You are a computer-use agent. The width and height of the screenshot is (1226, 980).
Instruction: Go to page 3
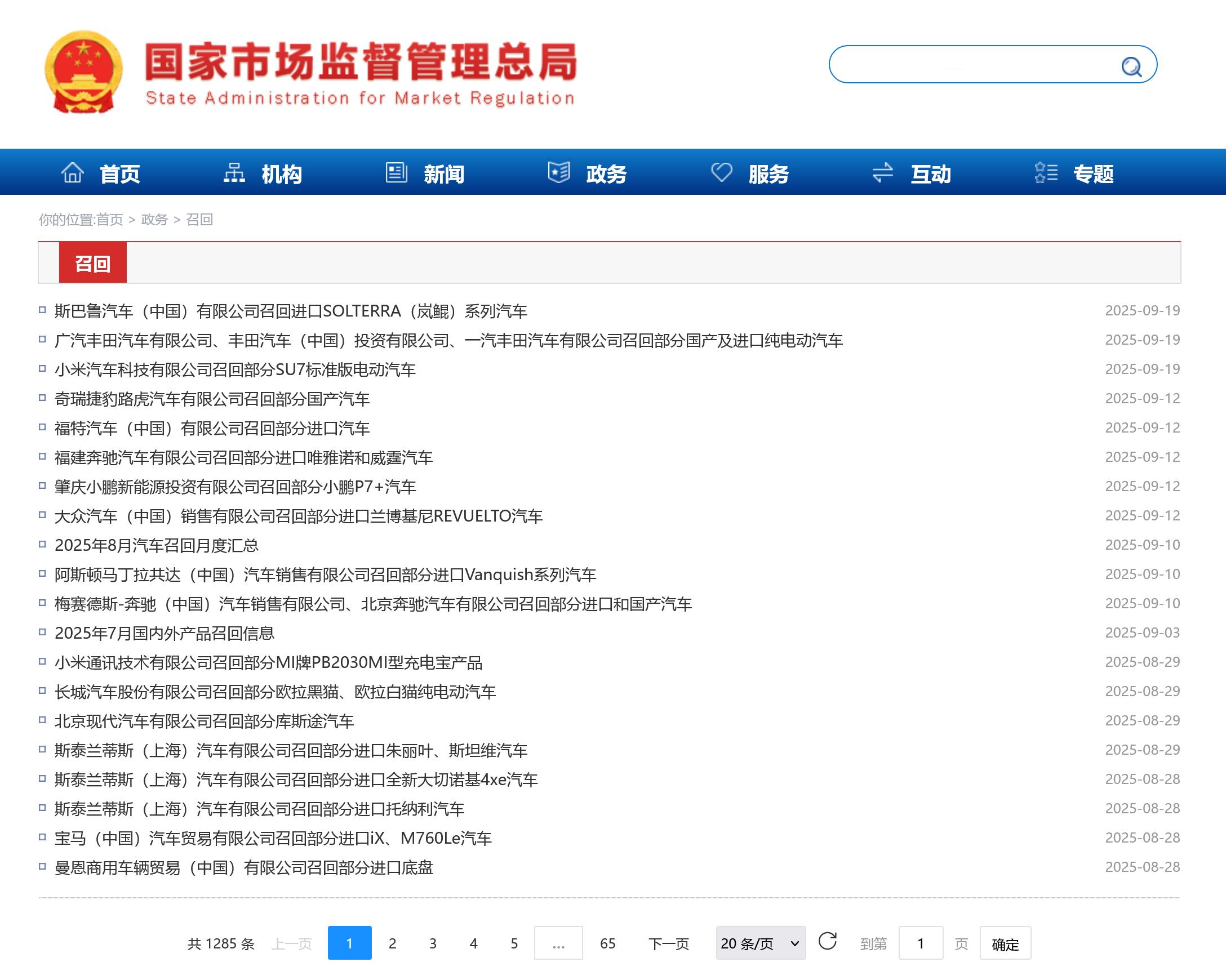[x=433, y=943]
